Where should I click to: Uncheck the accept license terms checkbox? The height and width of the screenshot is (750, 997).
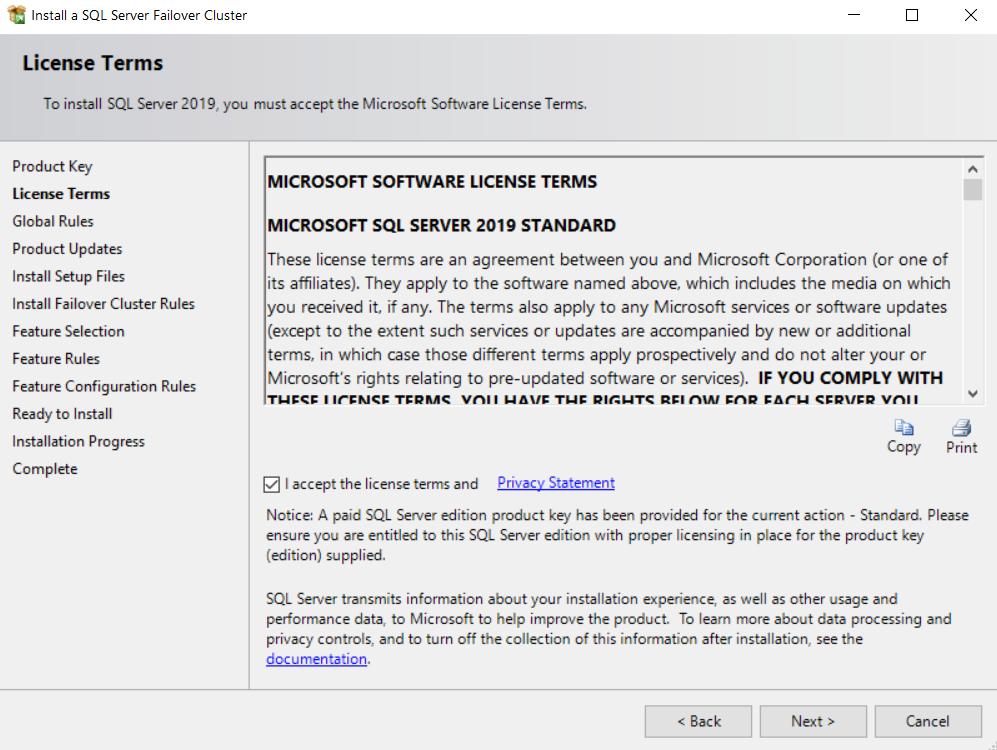pyautogui.click(x=272, y=484)
